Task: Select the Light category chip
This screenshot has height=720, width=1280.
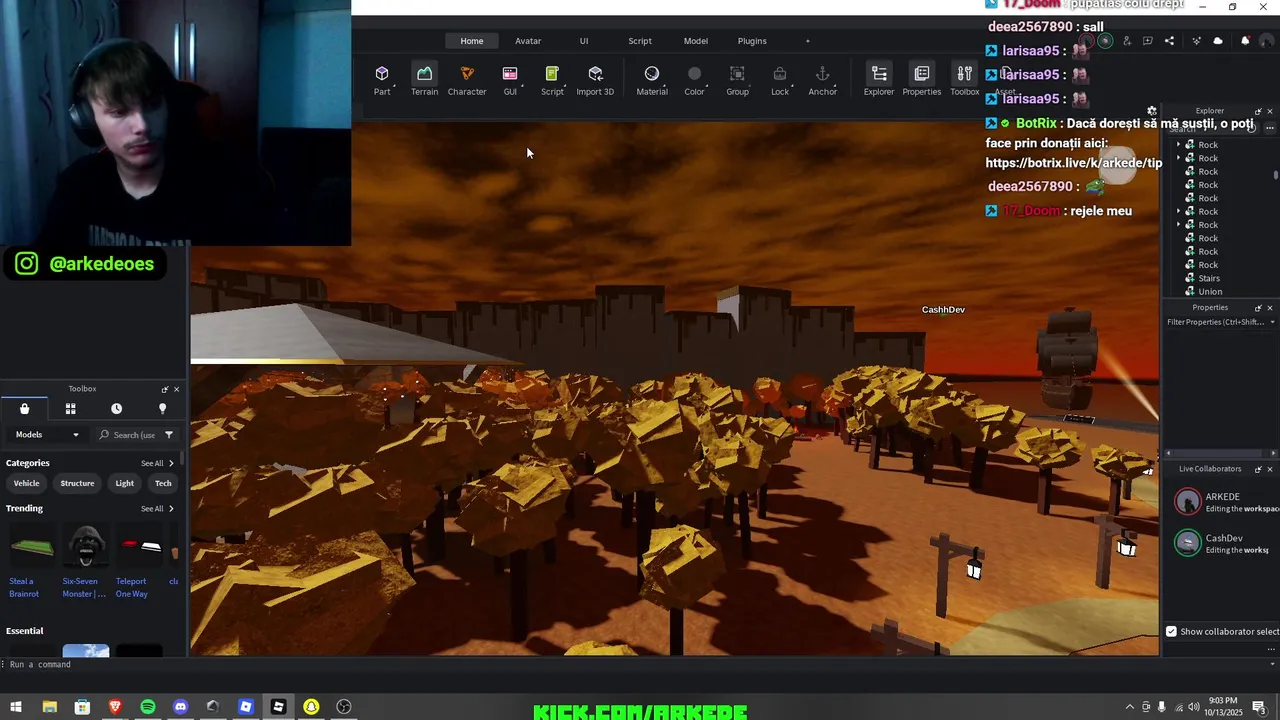Action: point(125,483)
